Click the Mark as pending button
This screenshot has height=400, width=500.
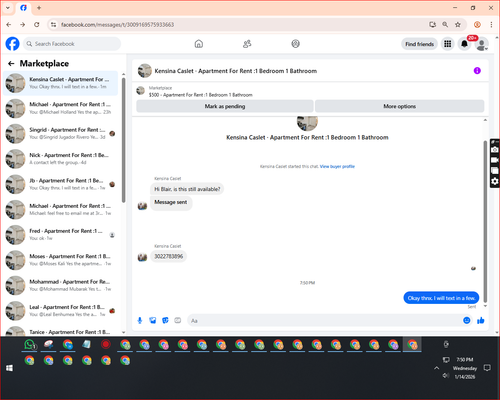(225, 106)
